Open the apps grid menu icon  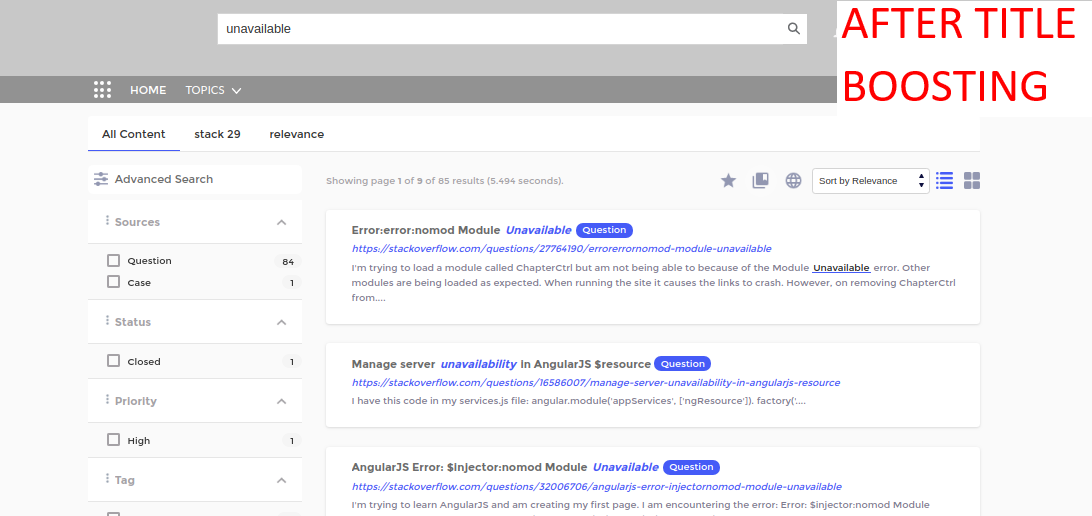click(102, 90)
